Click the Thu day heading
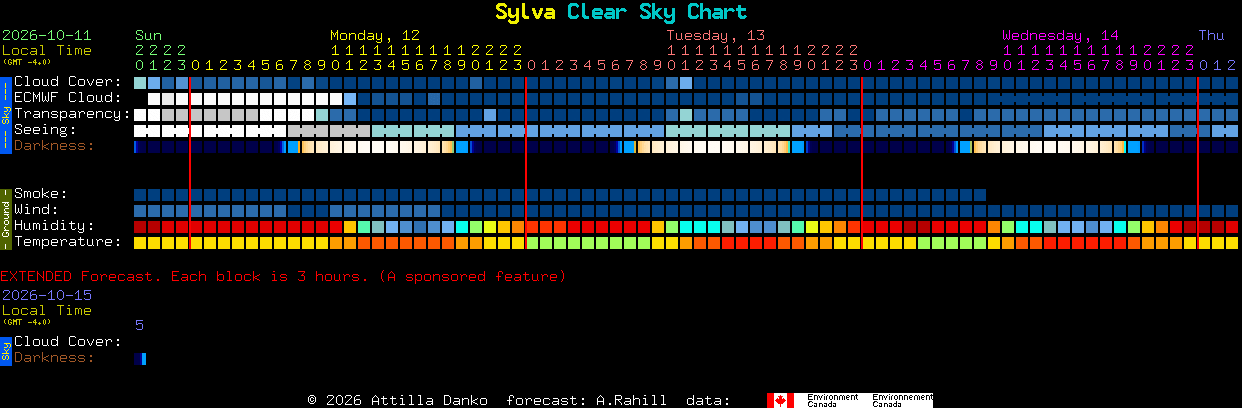This screenshot has height=408, width=1242. (1211, 35)
